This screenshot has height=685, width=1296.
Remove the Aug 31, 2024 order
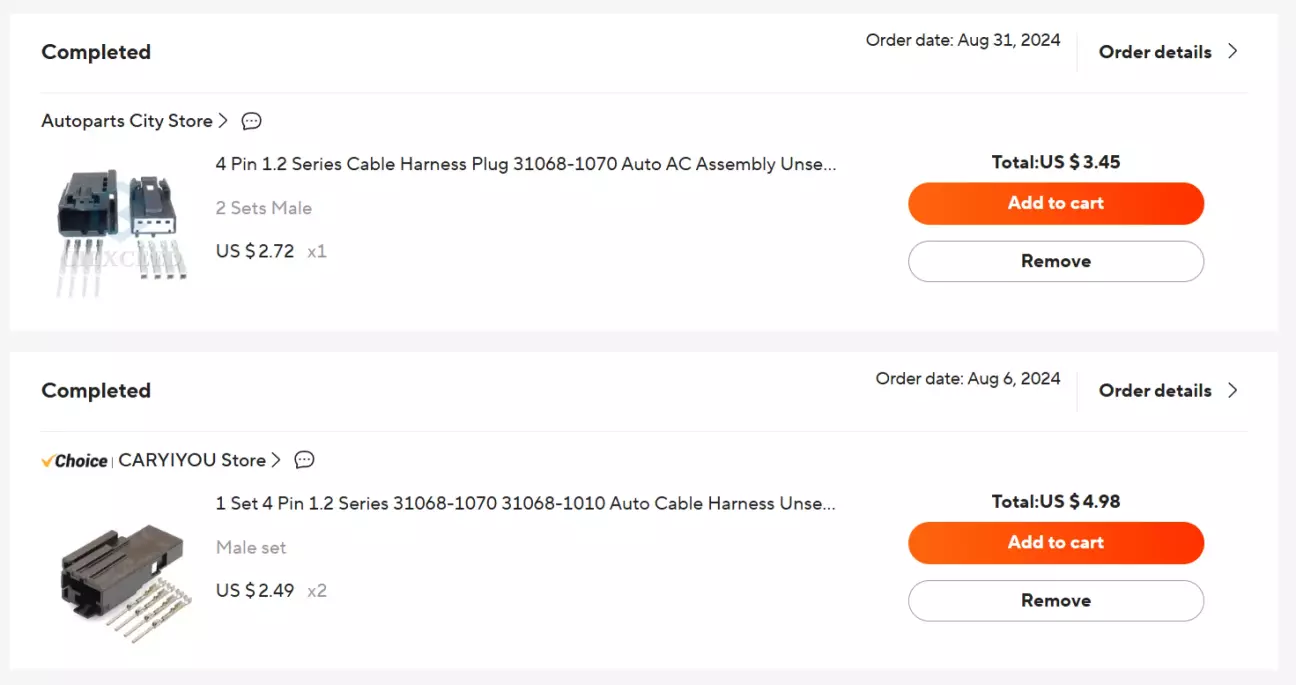pyautogui.click(x=1055, y=261)
